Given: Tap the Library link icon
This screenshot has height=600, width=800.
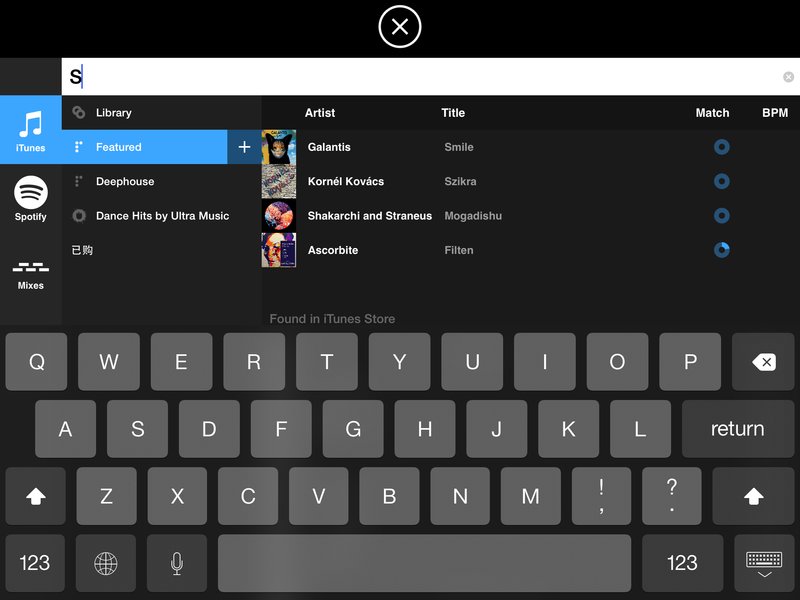Looking at the screenshot, I should pos(79,112).
